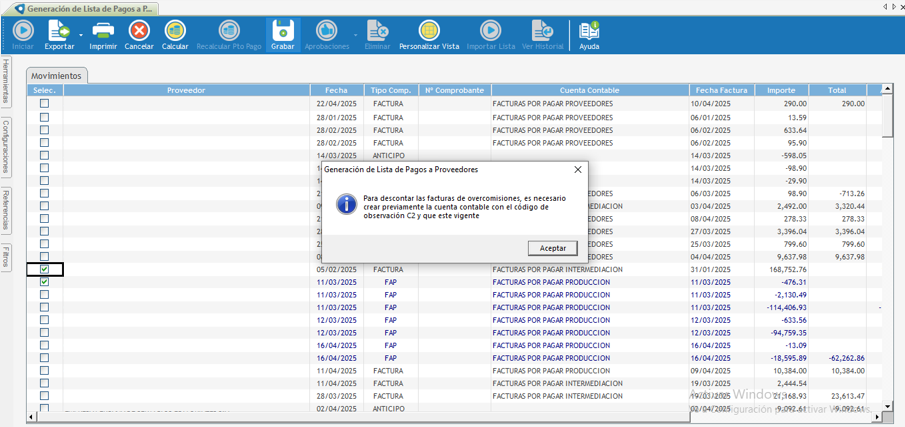Expand the Exportar dropdown arrow
Screen dimensions: 905x427
tap(81, 36)
